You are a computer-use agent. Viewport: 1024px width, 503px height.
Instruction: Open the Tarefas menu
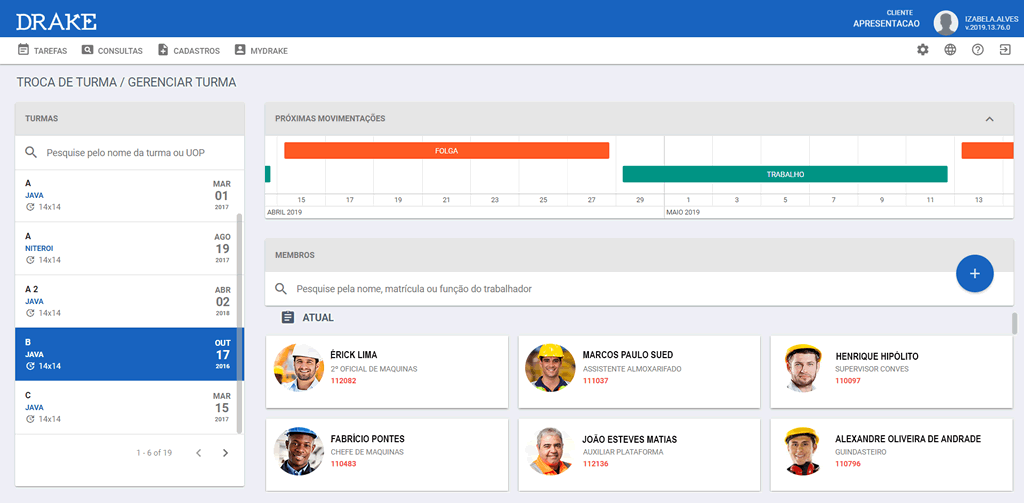(42, 50)
